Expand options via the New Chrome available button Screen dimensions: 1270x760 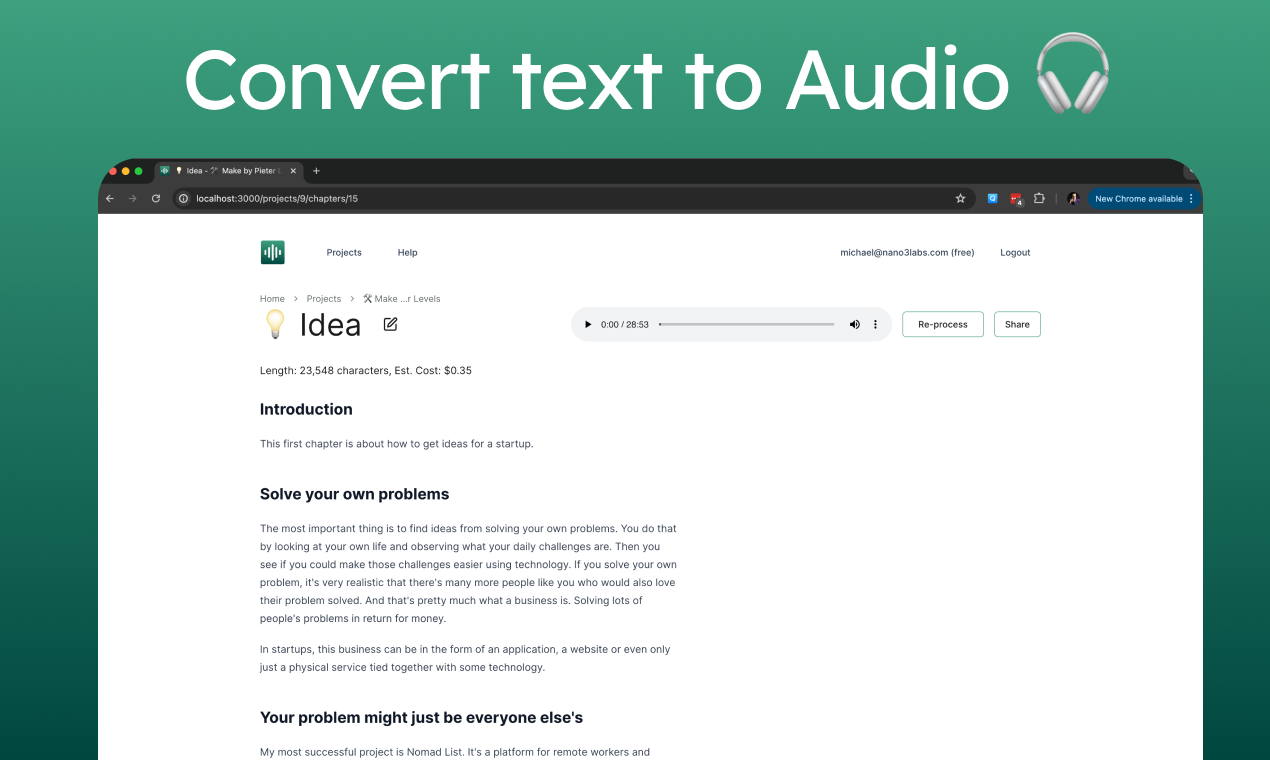point(1140,198)
